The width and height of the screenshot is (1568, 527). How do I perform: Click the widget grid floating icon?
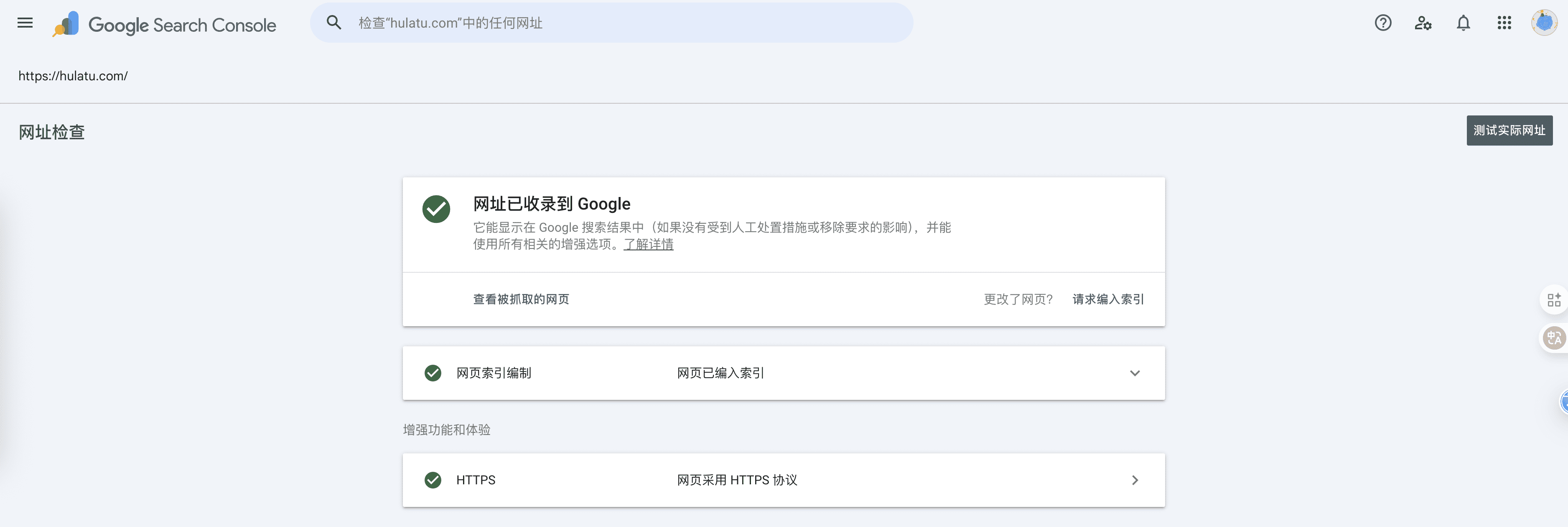click(1553, 299)
